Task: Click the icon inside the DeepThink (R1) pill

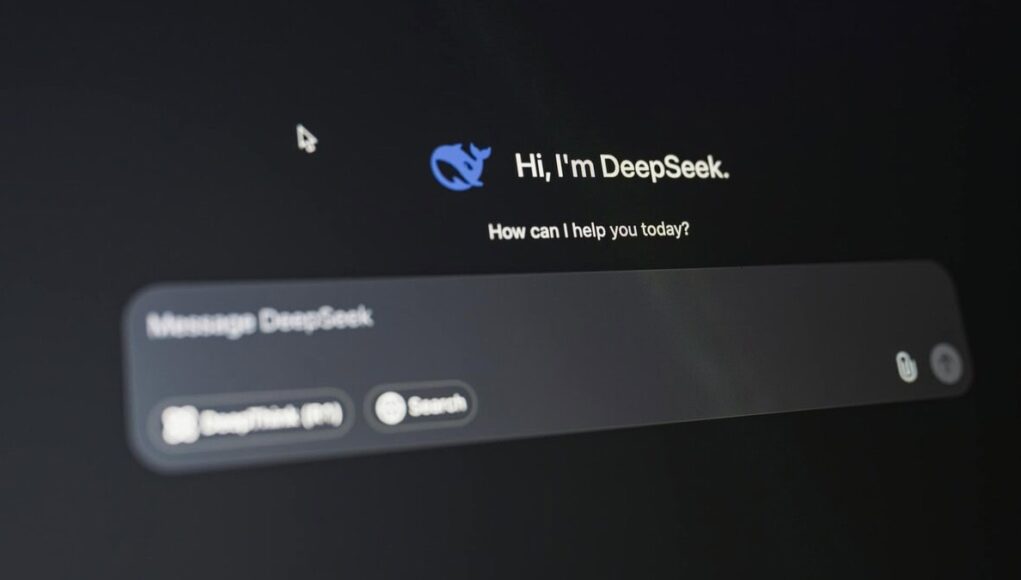Action: click(179, 415)
